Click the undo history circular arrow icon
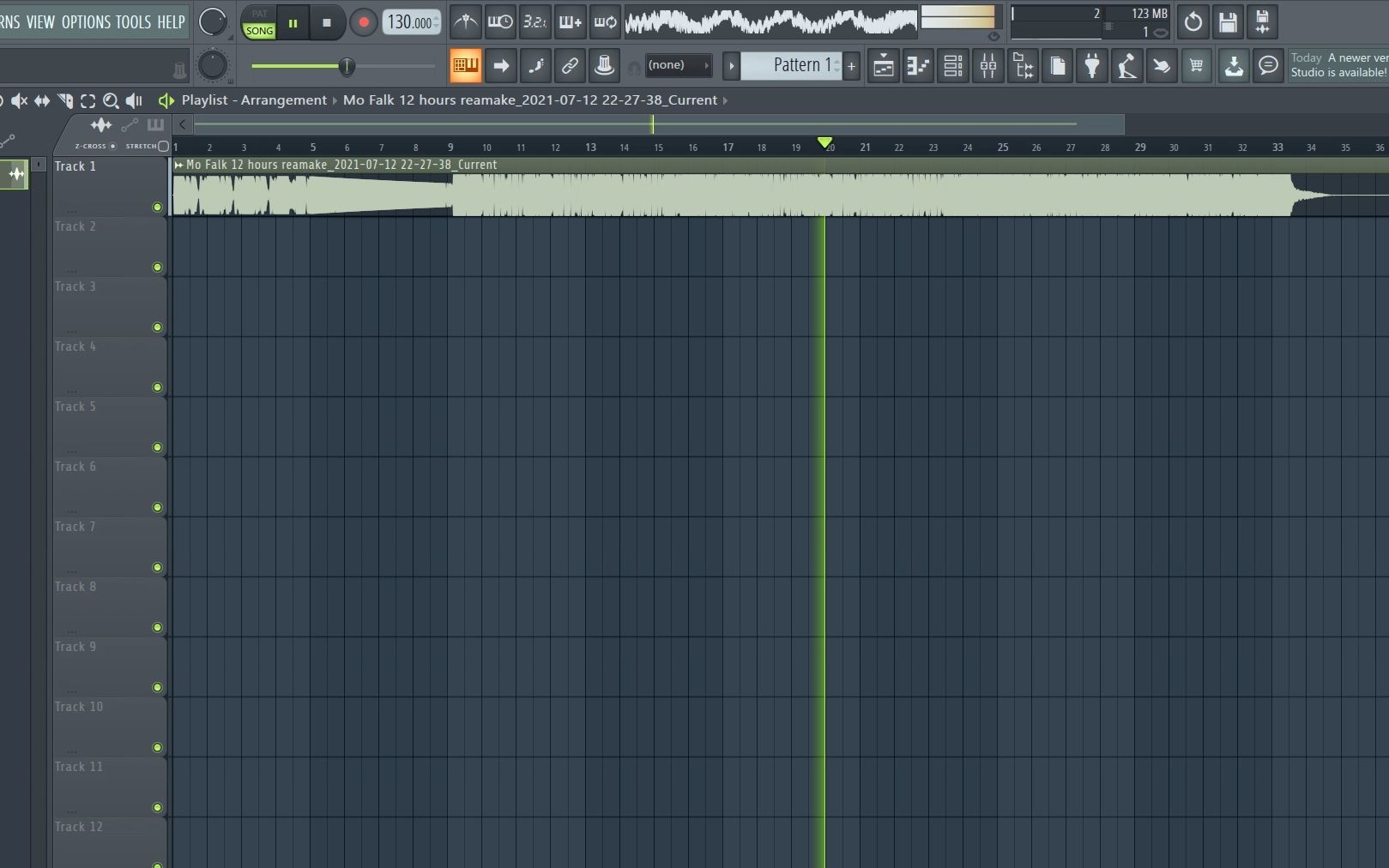 pos(1193,22)
